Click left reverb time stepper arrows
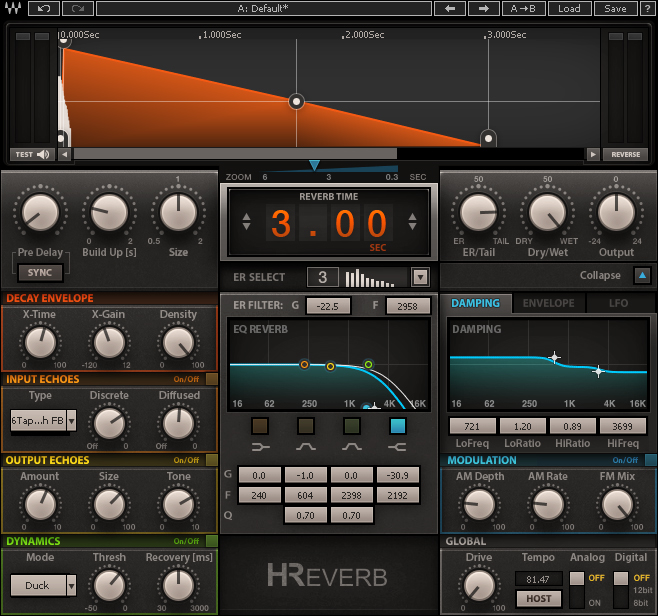658x616 pixels. 246,221
